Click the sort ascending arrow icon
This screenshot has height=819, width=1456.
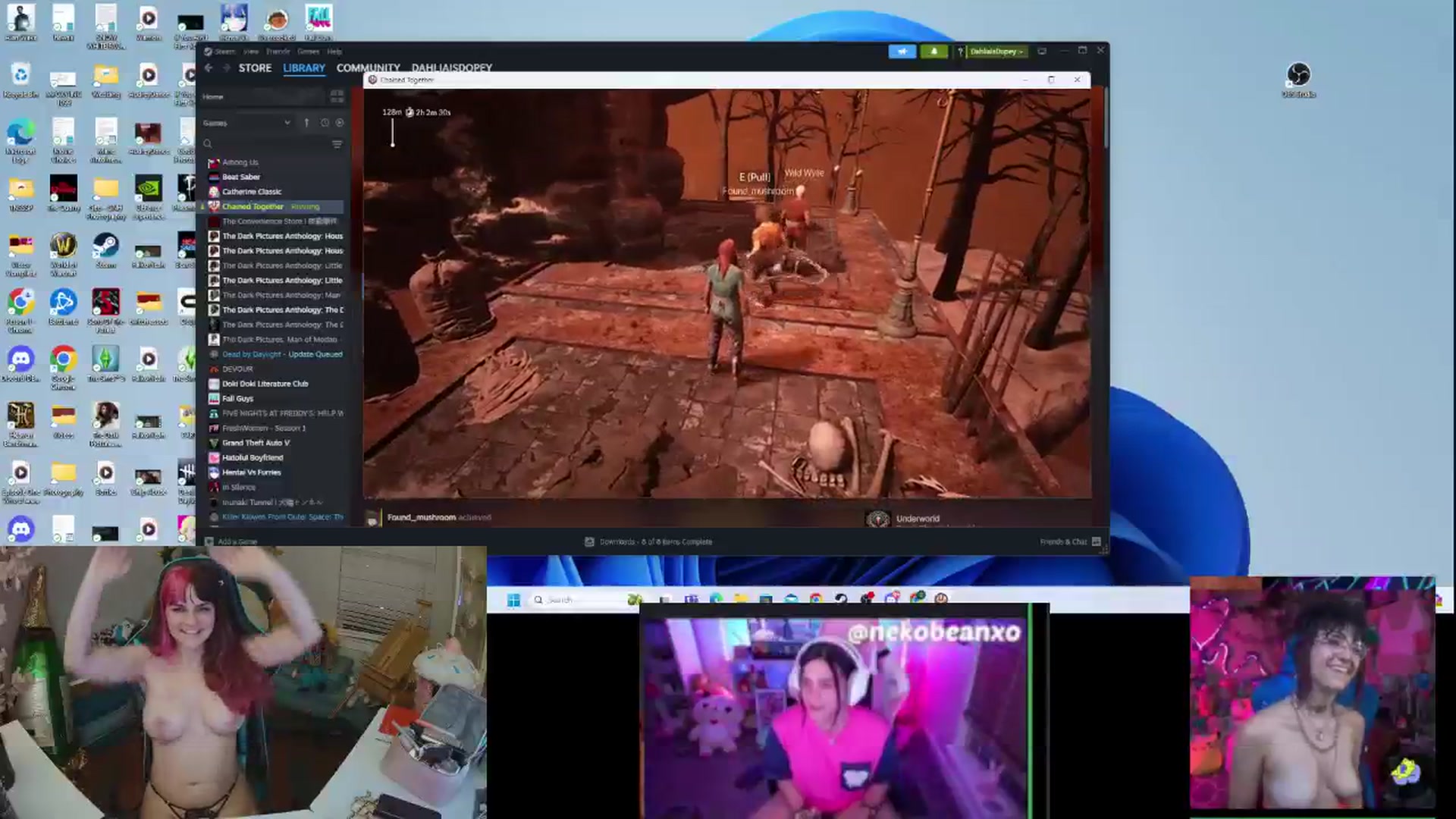click(306, 123)
